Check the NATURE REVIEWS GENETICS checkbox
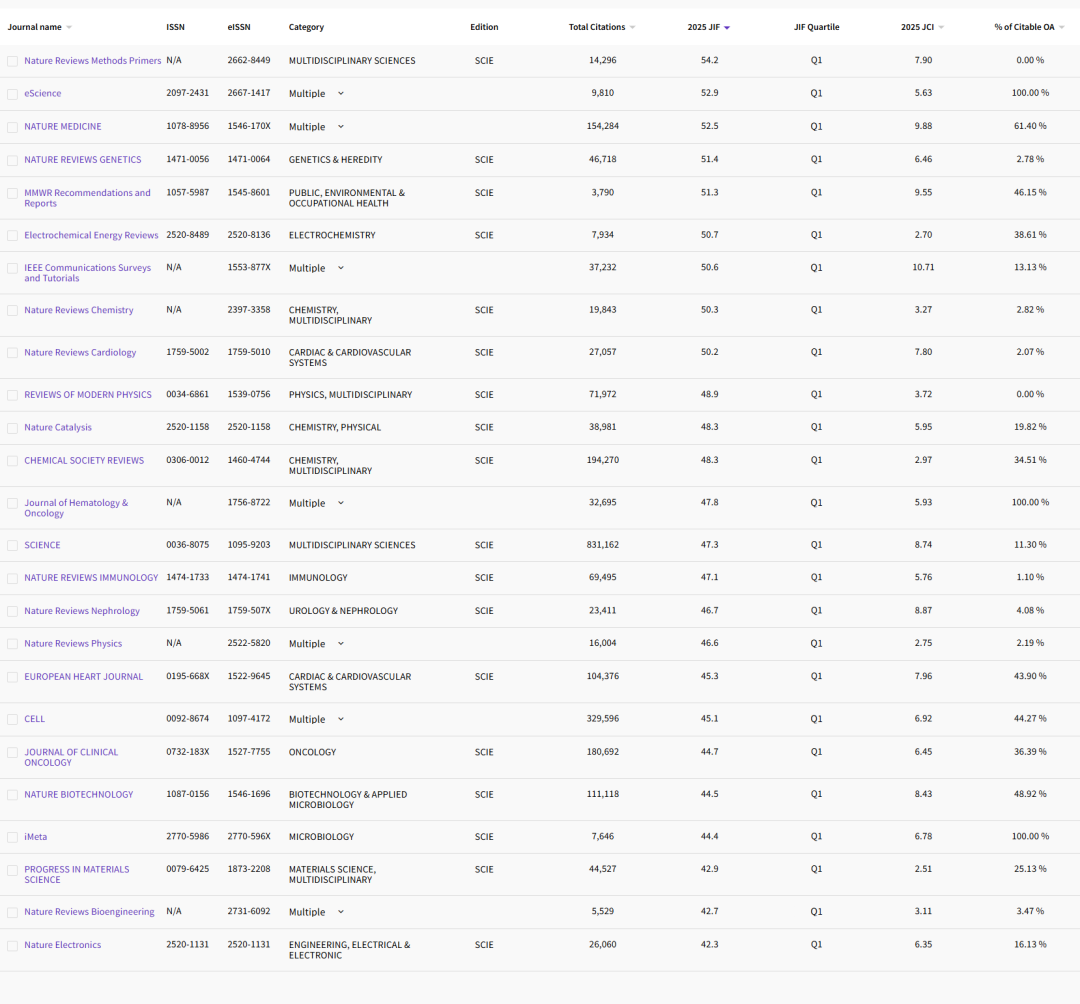This screenshot has width=1080, height=1004. click(12, 160)
